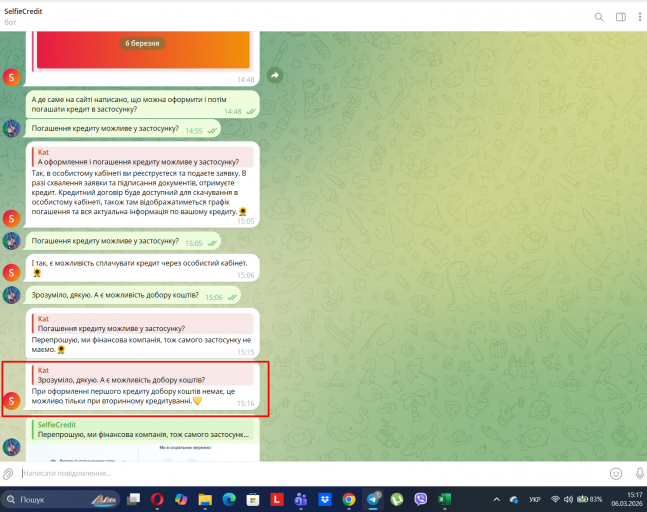Image resolution: width=647 pixels, height=512 pixels.
Task: Open the emoji picker smiley icon
Action: tap(616, 474)
